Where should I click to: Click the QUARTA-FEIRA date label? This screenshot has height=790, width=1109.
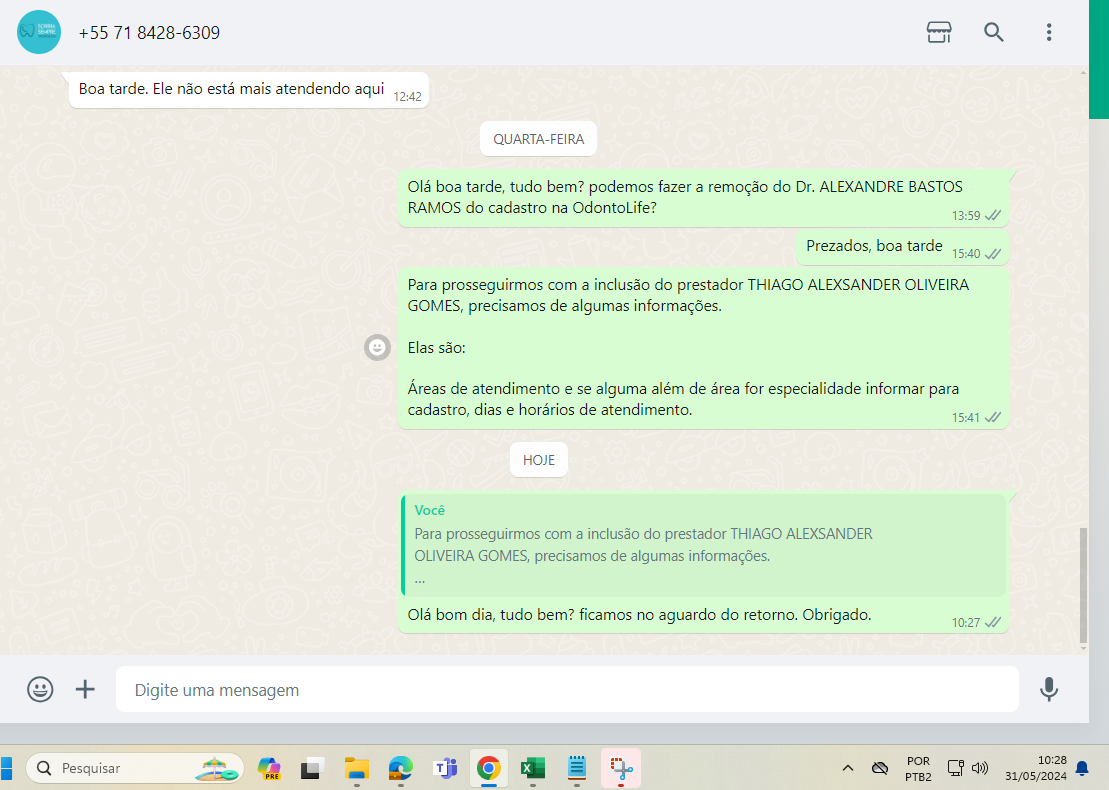click(x=538, y=139)
